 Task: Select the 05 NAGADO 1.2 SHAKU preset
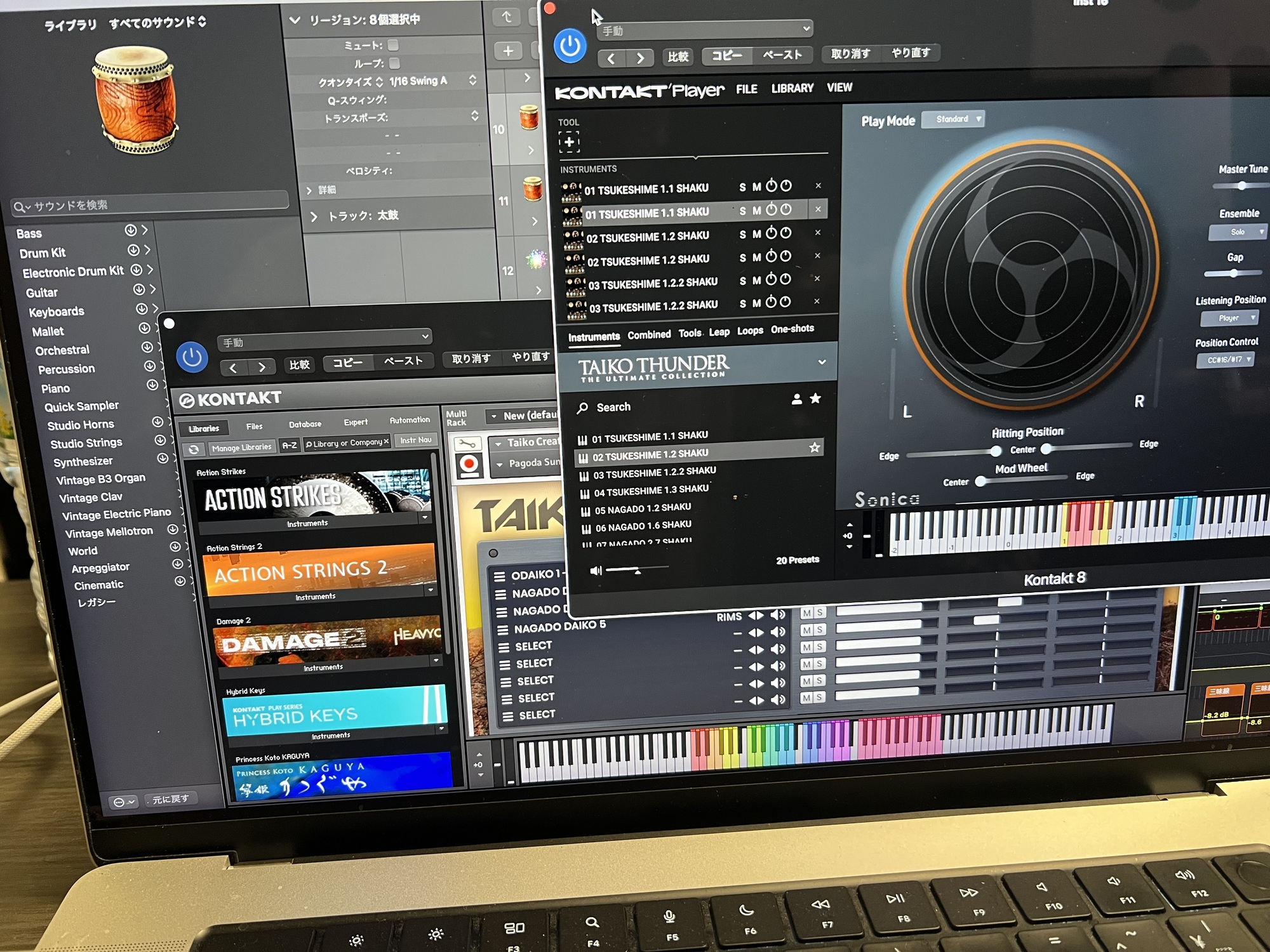(x=642, y=509)
